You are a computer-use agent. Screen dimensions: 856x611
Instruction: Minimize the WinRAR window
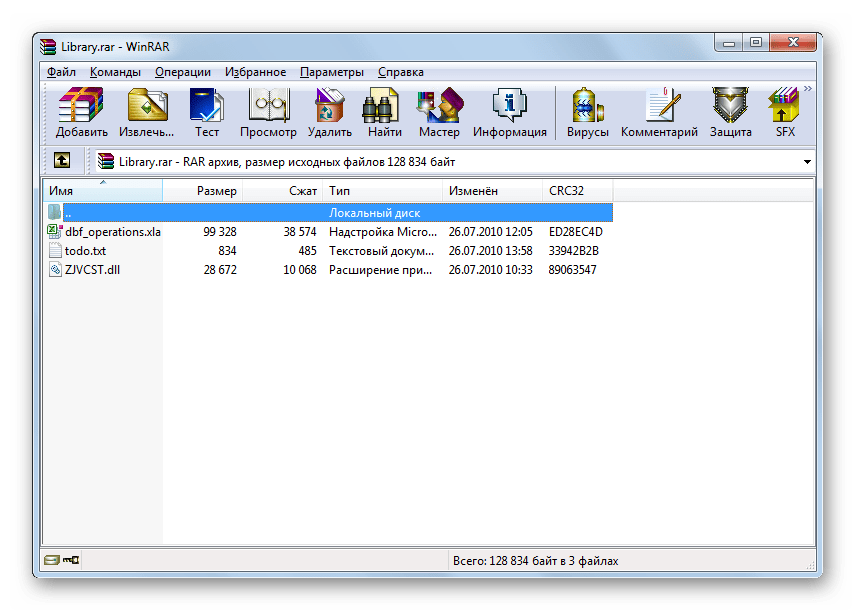[x=729, y=43]
